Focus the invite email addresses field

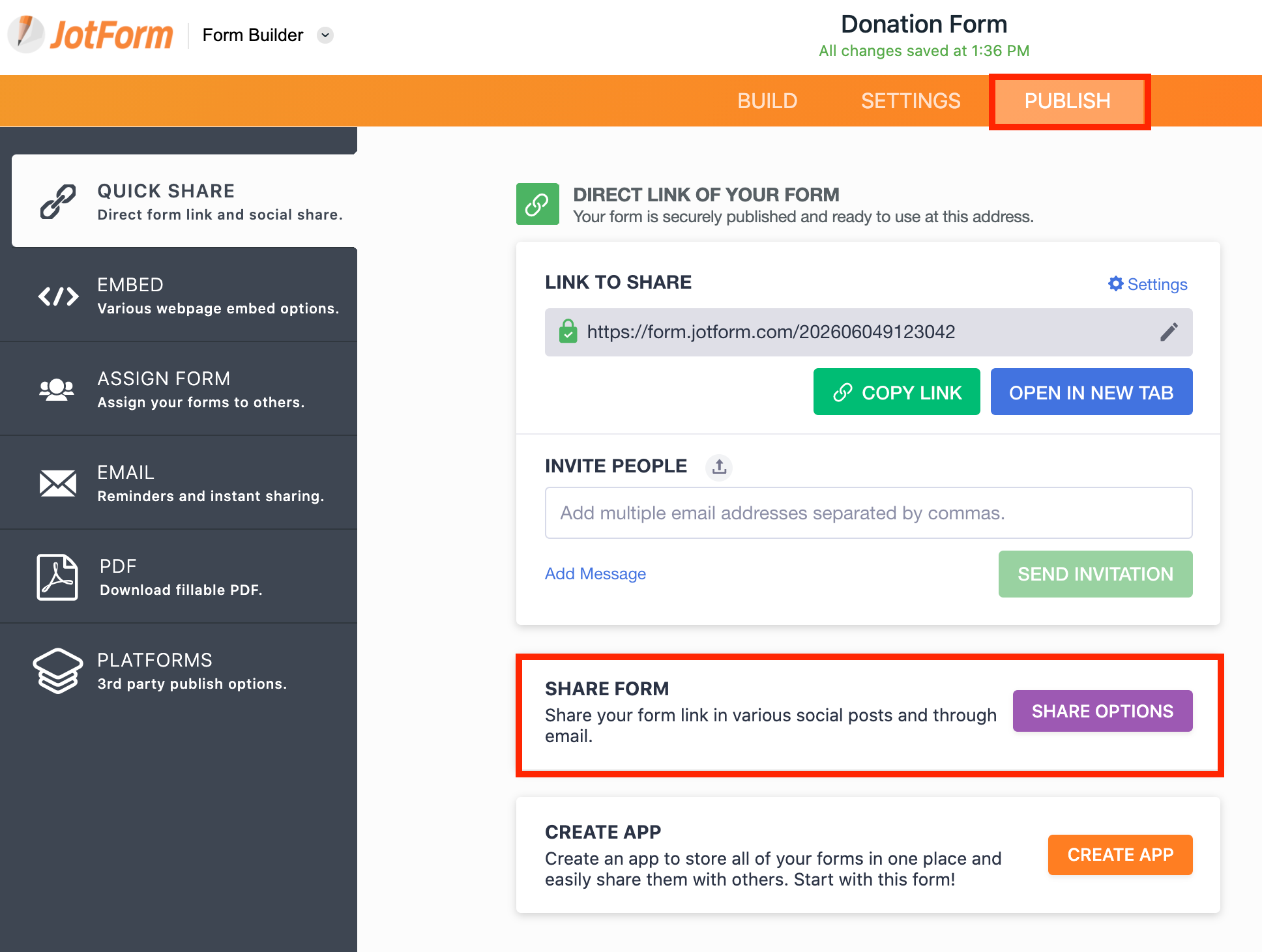click(x=868, y=513)
